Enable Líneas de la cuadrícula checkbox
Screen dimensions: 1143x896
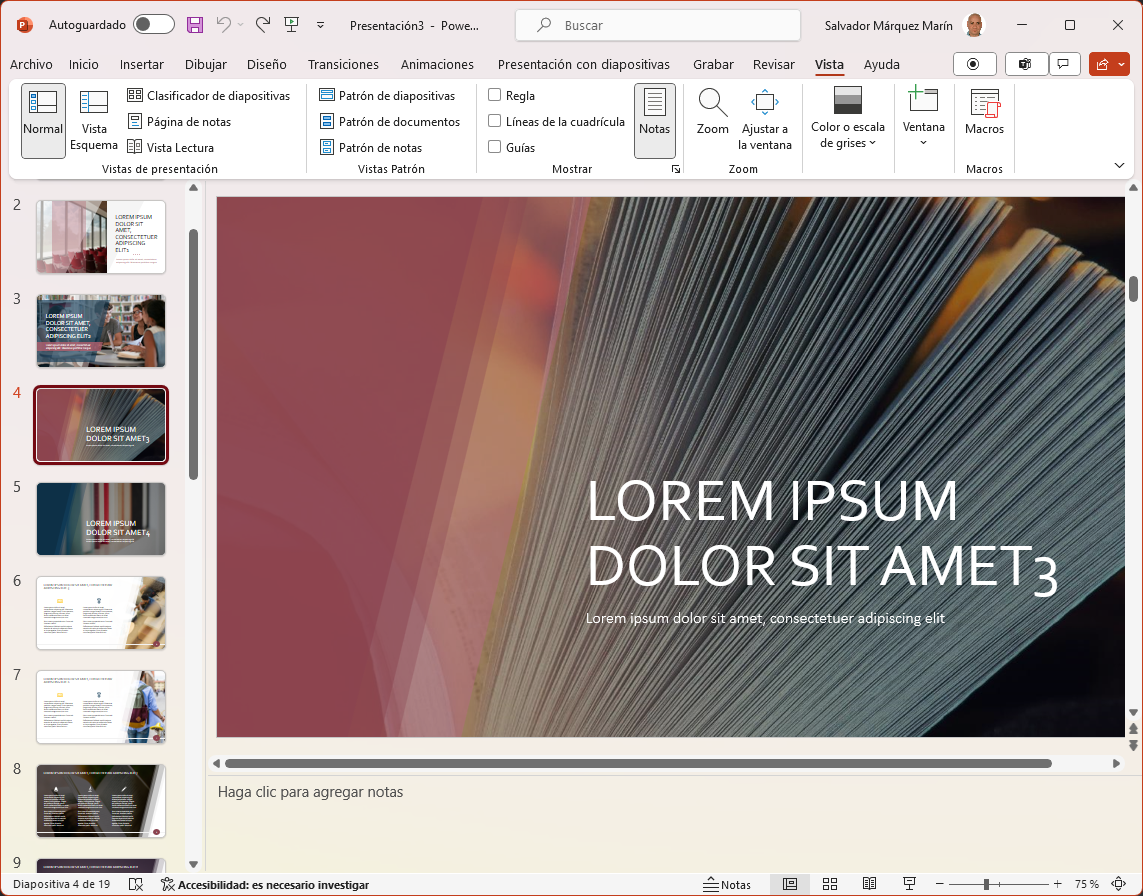[x=494, y=121]
